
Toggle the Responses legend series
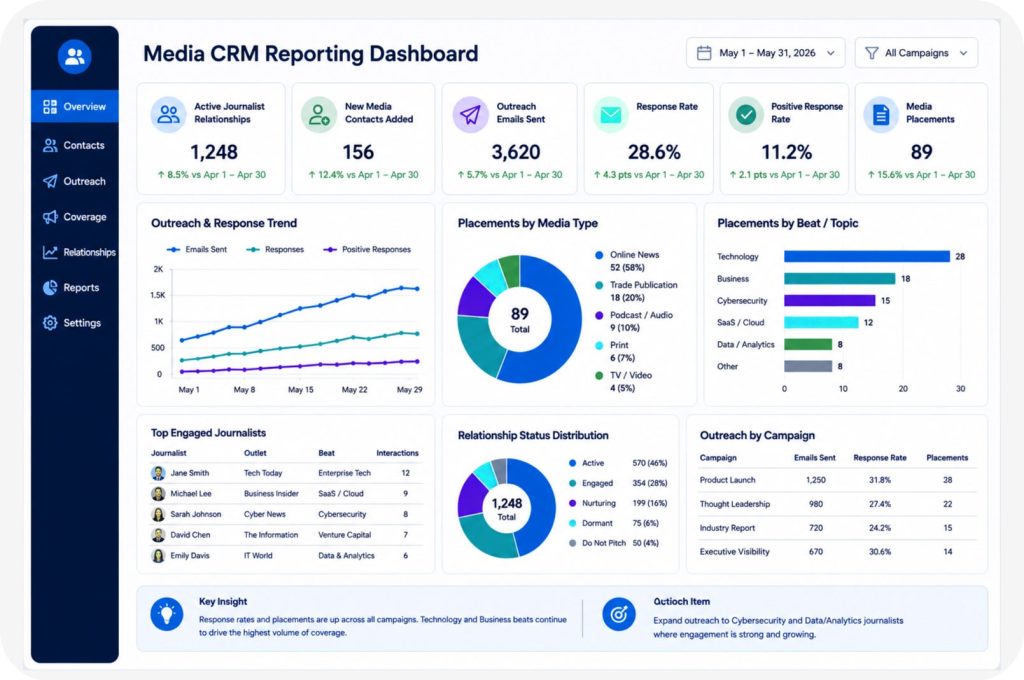pos(276,250)
